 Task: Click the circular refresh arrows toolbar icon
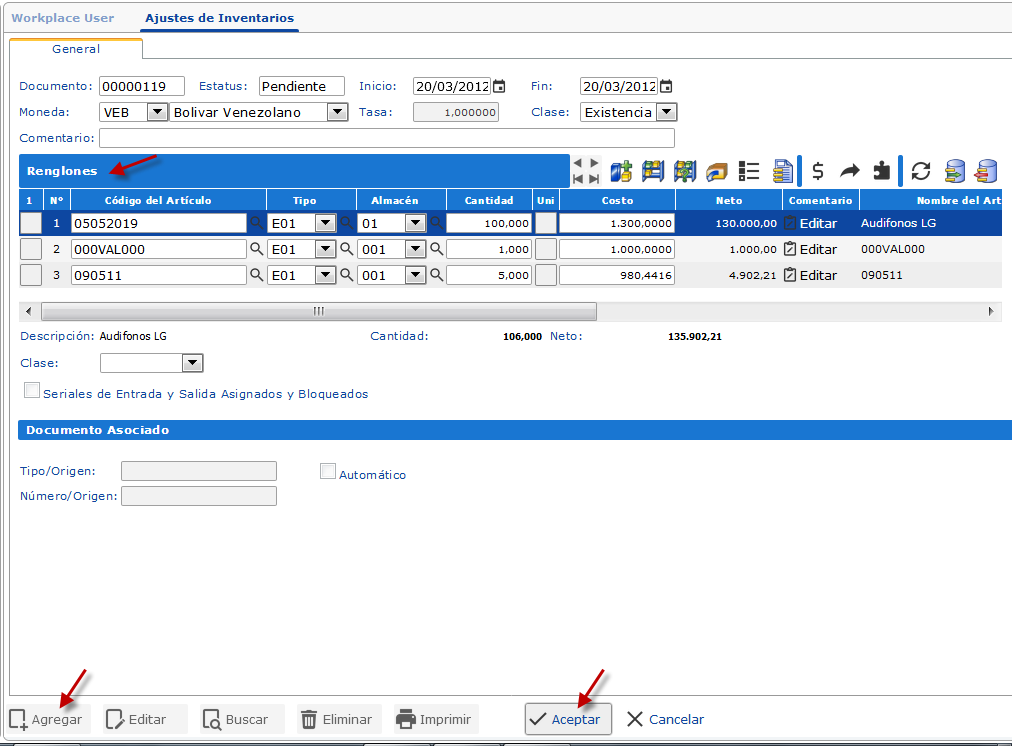[921, 171]
